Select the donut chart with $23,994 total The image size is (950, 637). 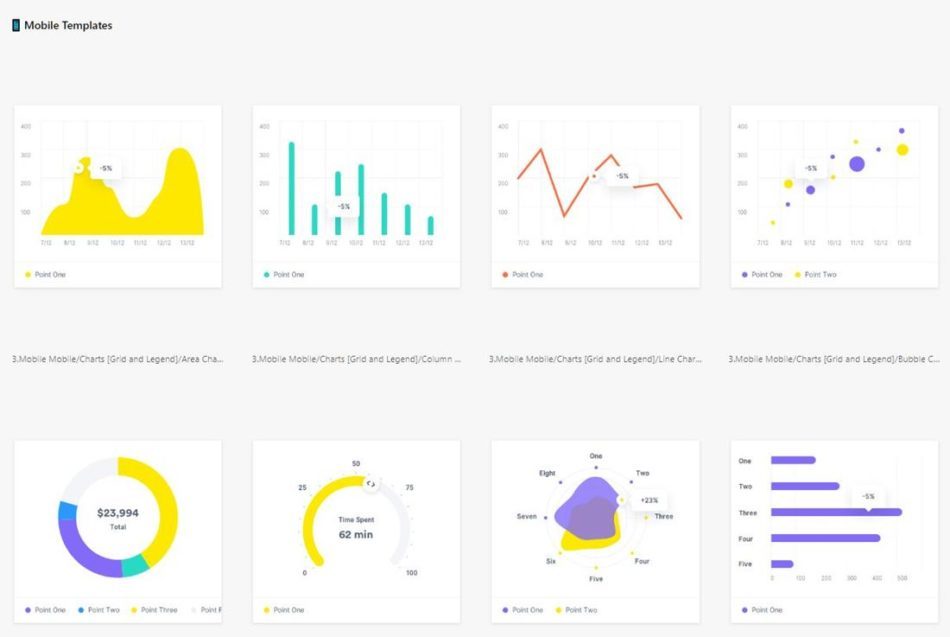point(118,532)
